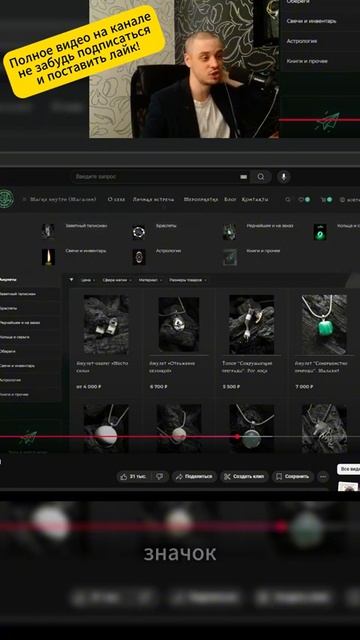This screenshot has width=360, height=640.
Task: Click the white round pendant photo in second row
Action: [x=106, y=429]
